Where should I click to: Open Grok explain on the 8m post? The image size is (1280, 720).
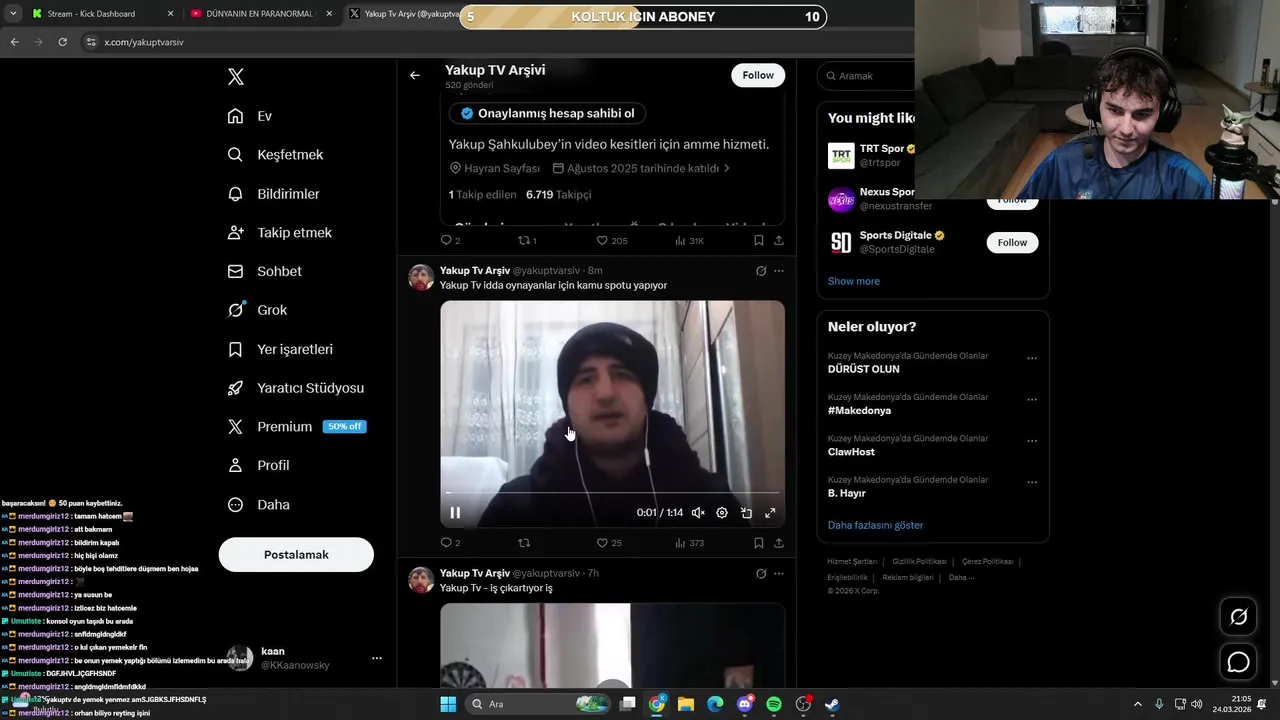pyautogui.click(x=761, y=271)
